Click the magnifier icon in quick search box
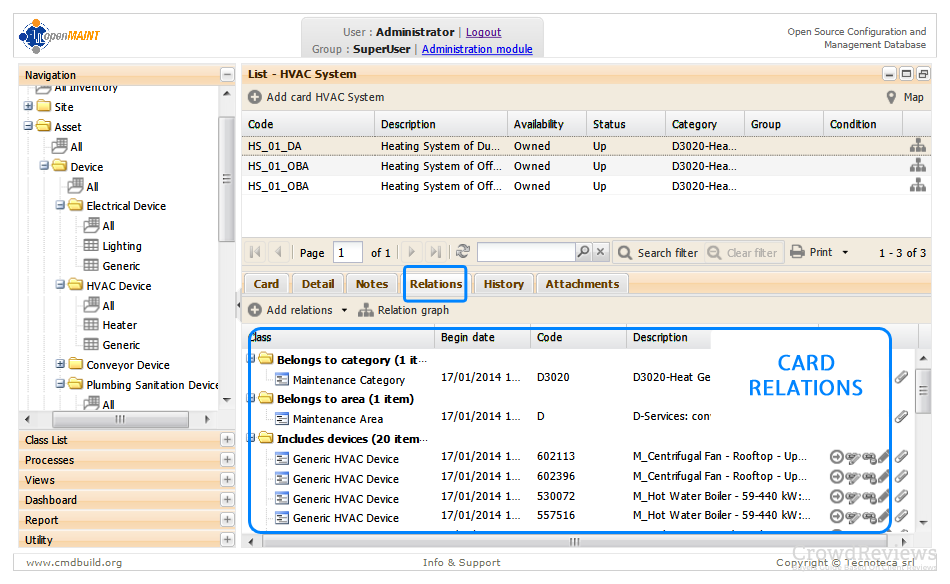This screenshot has height=584, width=950. (x=583, y=251)
